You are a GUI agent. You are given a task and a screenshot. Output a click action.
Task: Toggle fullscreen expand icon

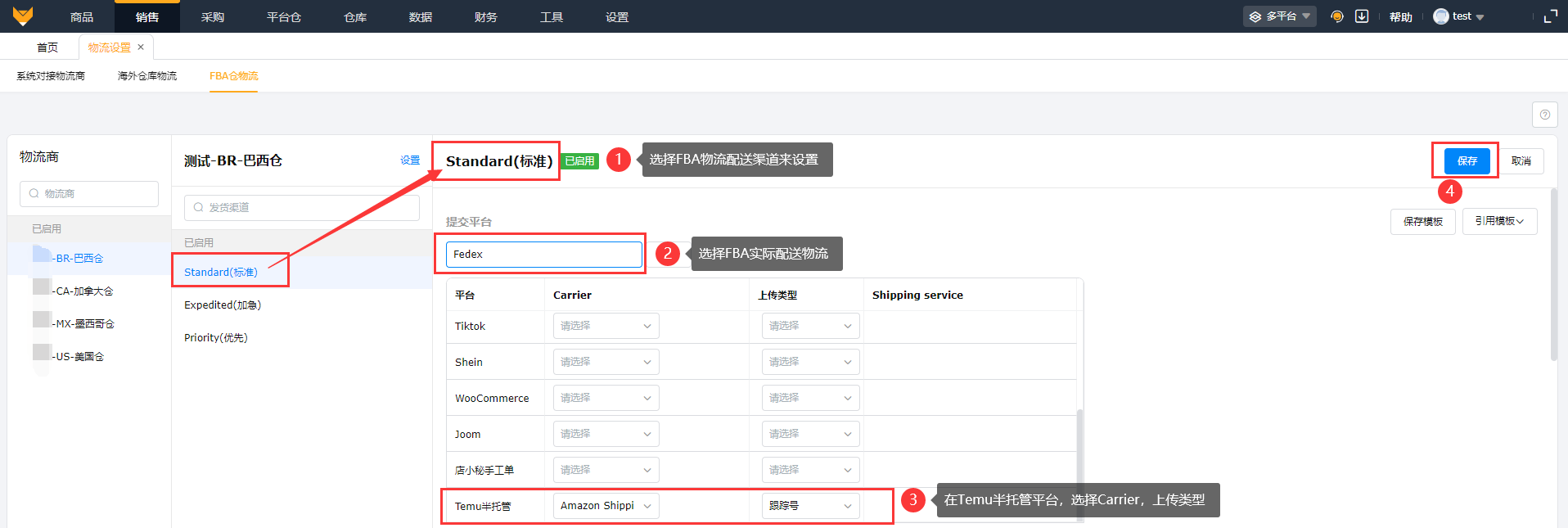(1551, 16)
